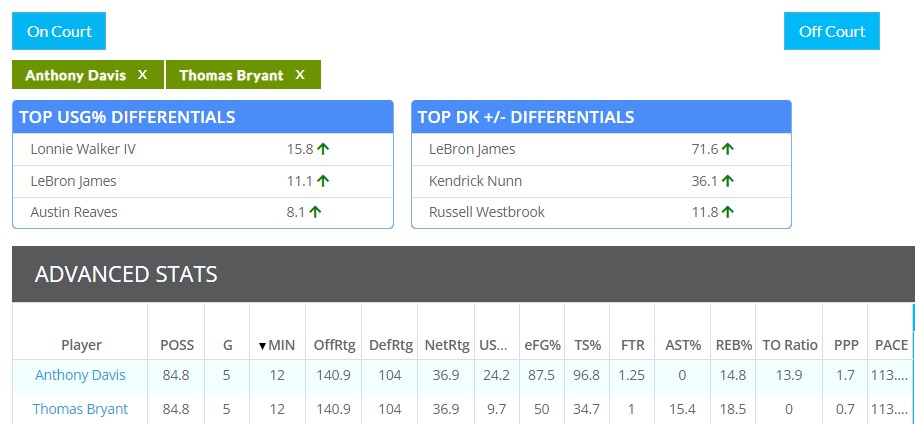Click arrow icon beside Russell Westbrook 11.8
The image size is (915, 424).
tap(727, 212)
